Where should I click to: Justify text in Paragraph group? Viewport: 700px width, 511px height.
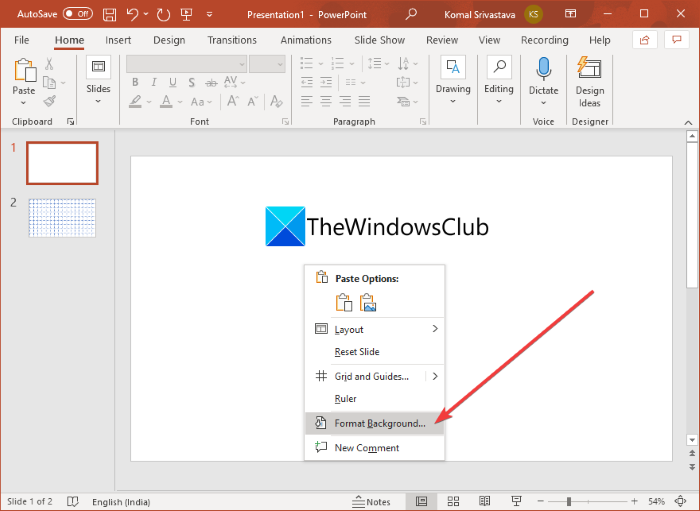(x=364, y=101)
